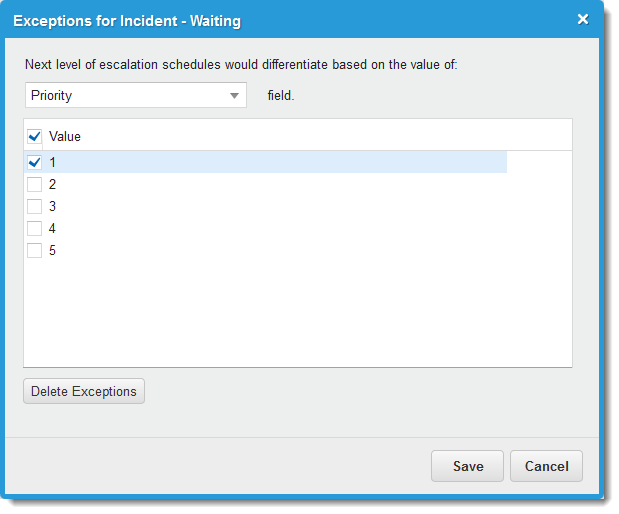Image resolution: width=619 pixels, height=514 pixels.
Task: Expand the Priority field dropdown arrow
Action: click(x=235, y=96)
